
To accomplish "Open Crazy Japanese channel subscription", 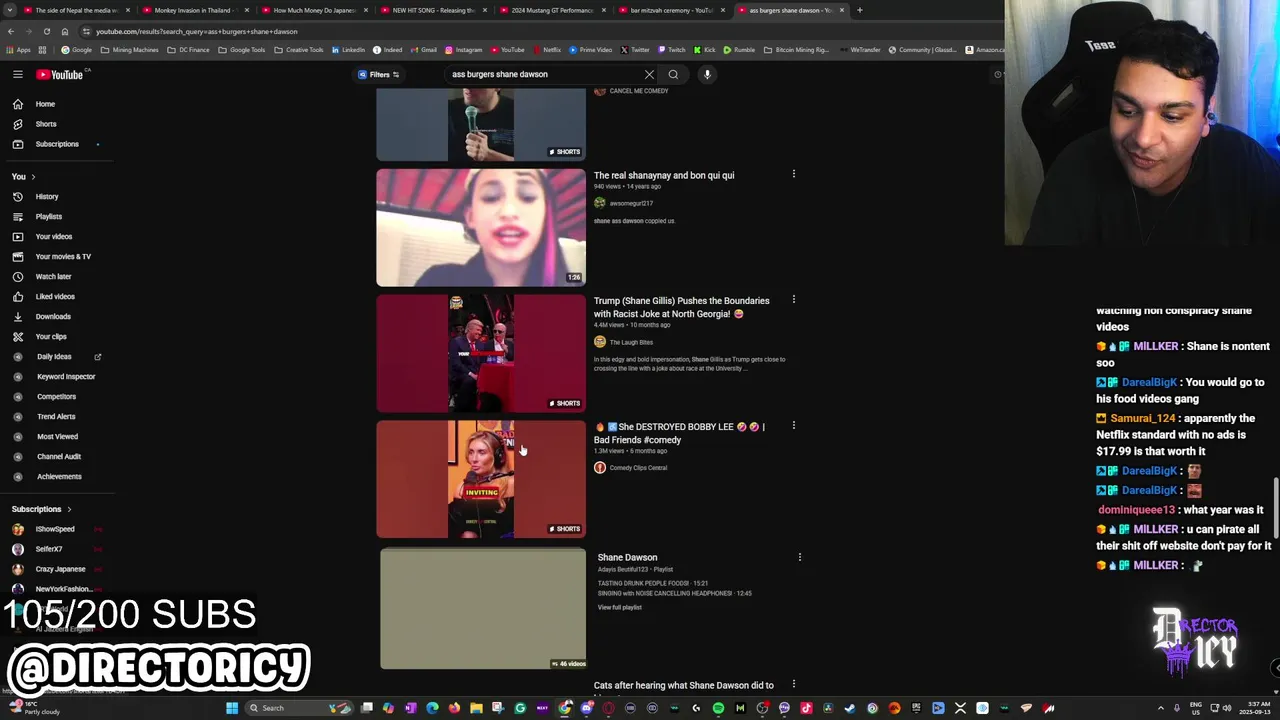I will 60,569.
